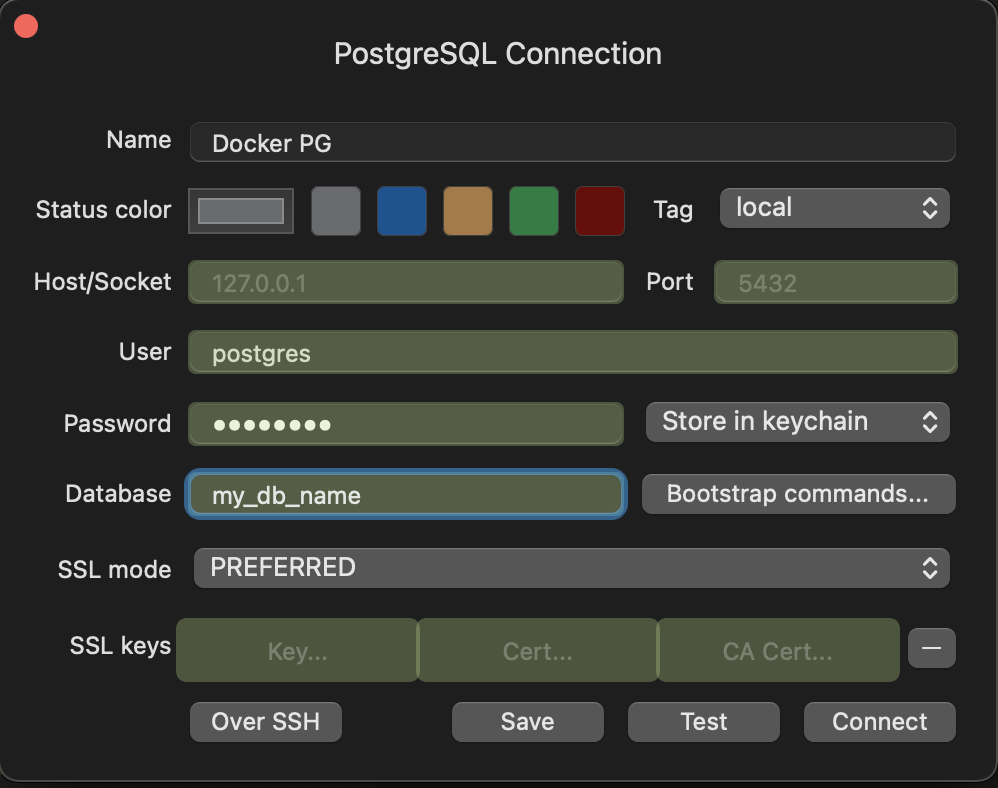This screenshot has width=998, height=788.
Task: Save the connection settings
Action: 527,722
